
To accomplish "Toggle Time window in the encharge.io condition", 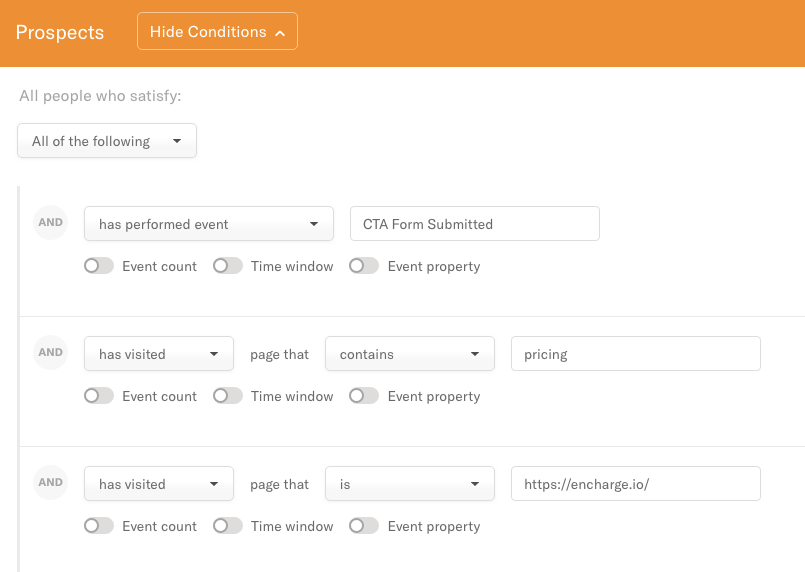I will pos(228,526).
